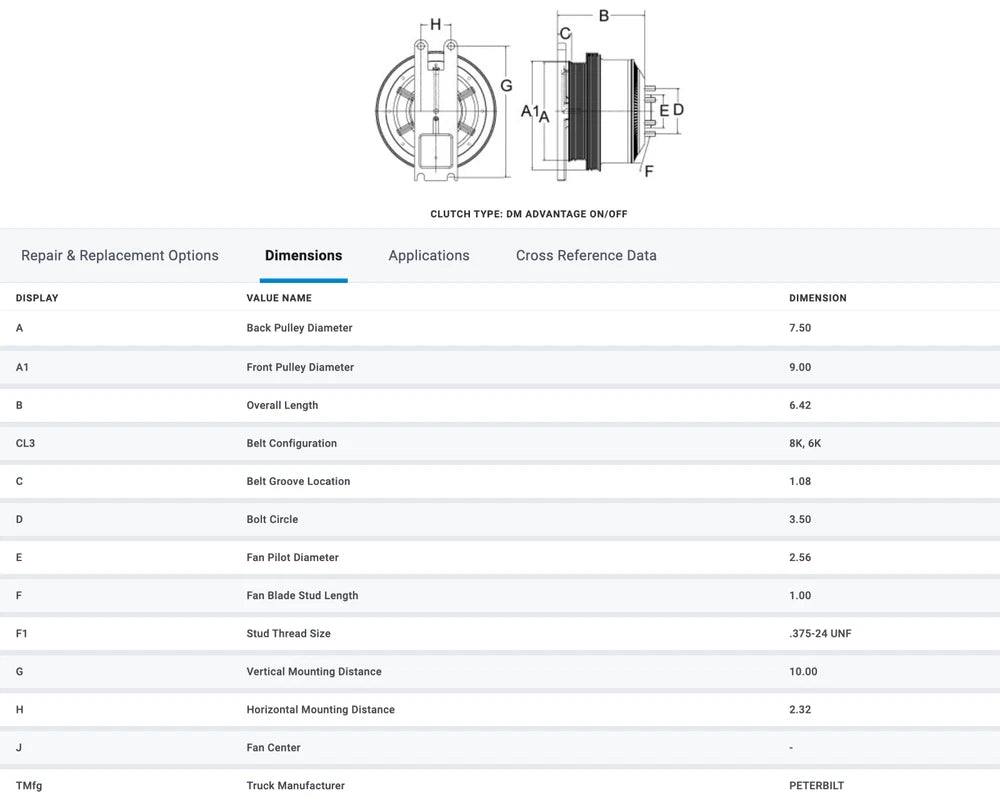
Task: Click the DISPLAY column header
Action: point(37,298)
